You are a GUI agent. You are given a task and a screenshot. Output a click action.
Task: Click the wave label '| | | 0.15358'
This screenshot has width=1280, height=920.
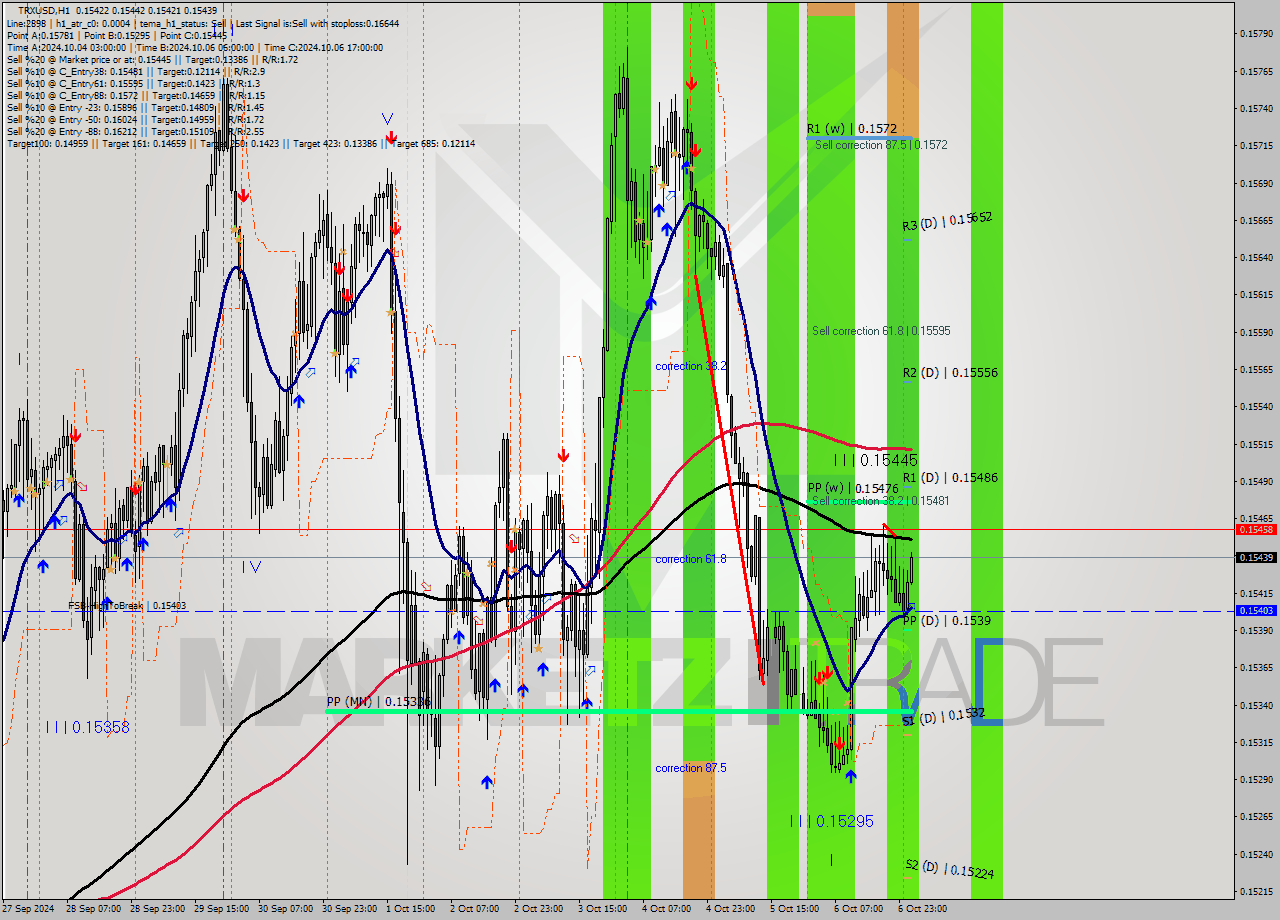point(88,727)
